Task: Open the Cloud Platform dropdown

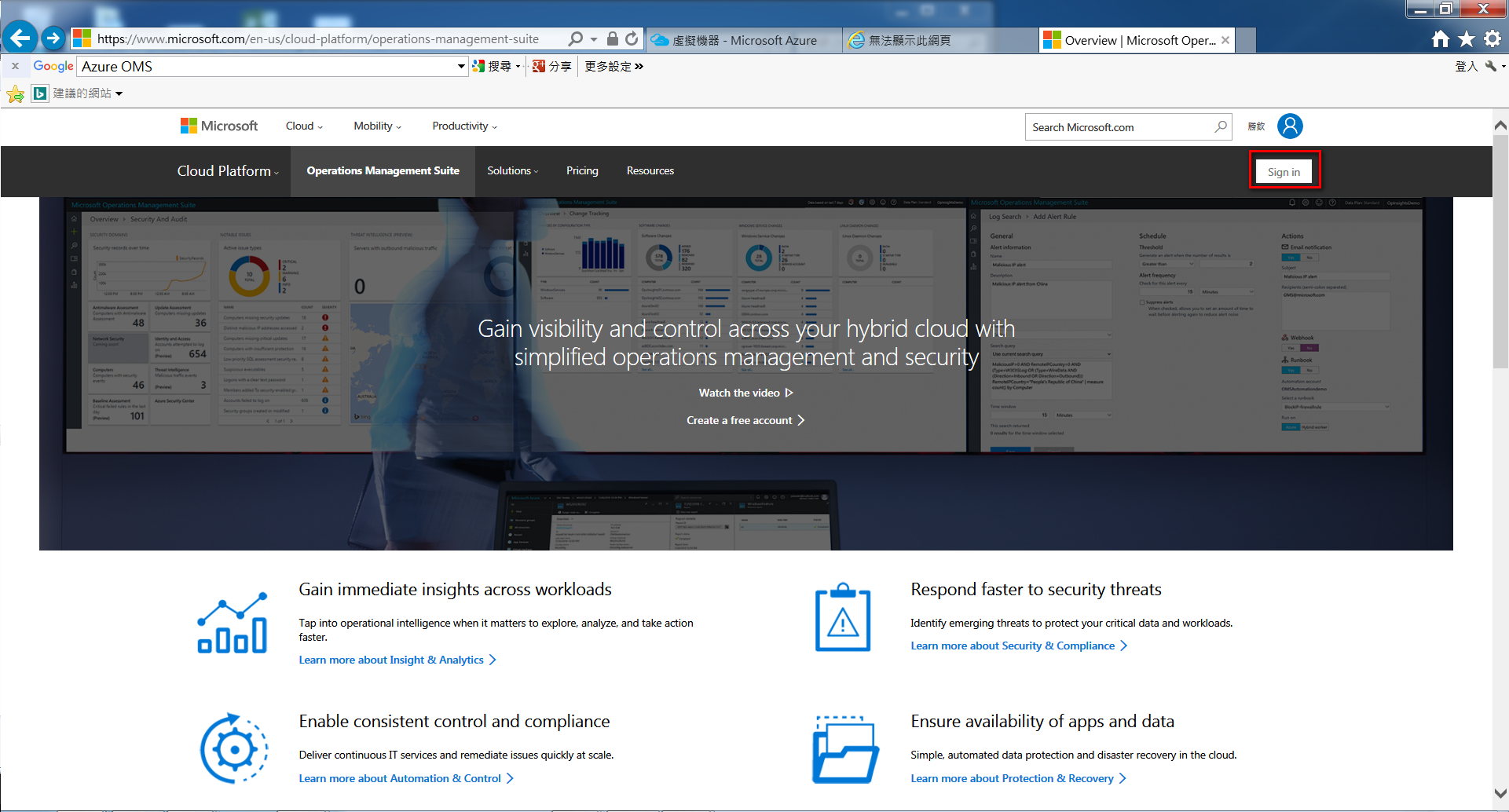Action: (x=227, y=170)
